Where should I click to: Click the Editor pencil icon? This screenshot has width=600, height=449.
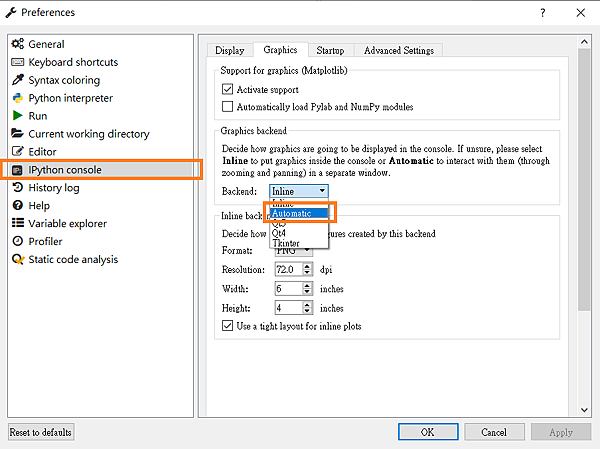18,151
